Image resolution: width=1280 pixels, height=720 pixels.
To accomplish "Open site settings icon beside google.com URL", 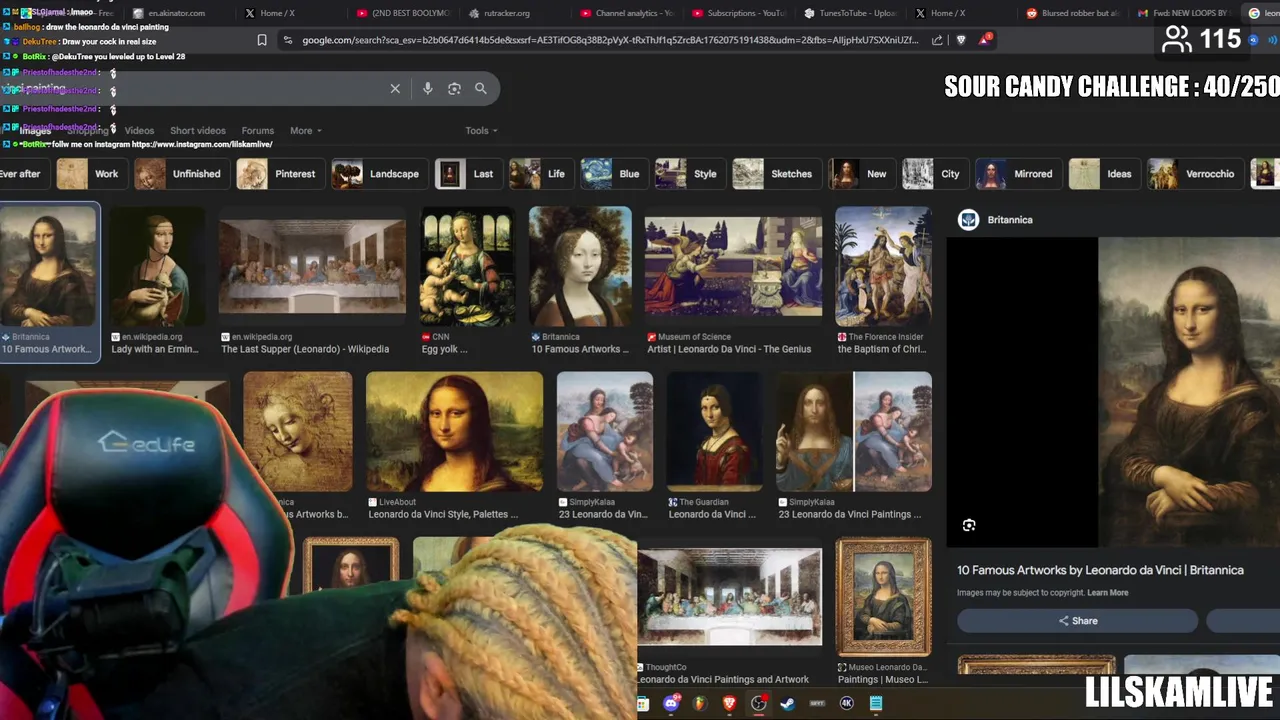I will [x=288, y=40].
